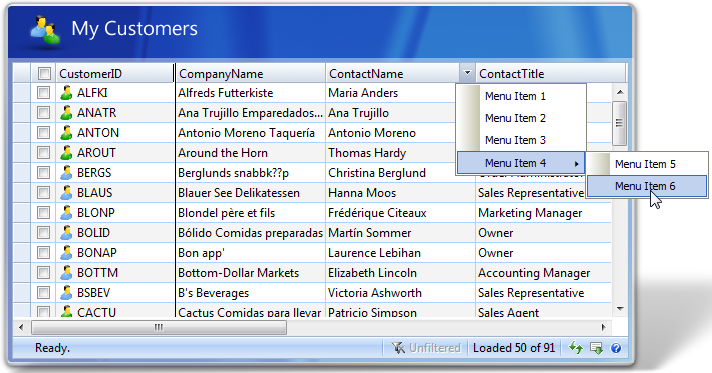
Task: Check the BSBEV row checkbox
Action: (x=44, y=293)
